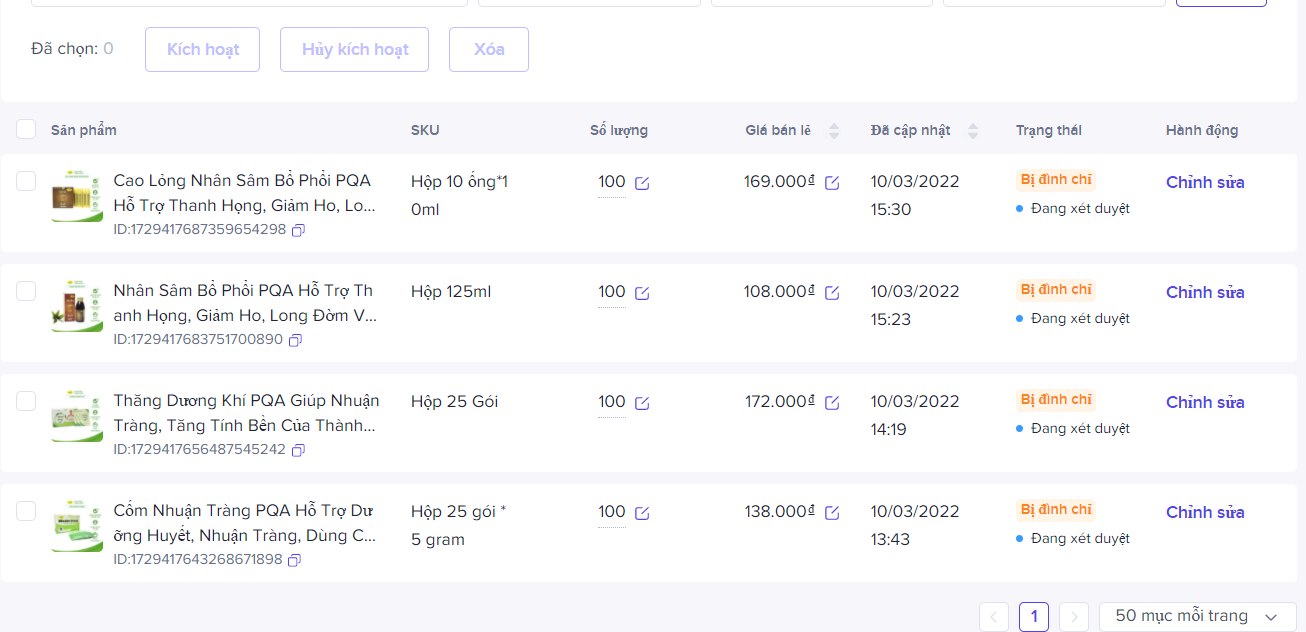Open 'Chỉnh sửa' for Thăng Dương Khí PQA

click(x=1204, y=402)
